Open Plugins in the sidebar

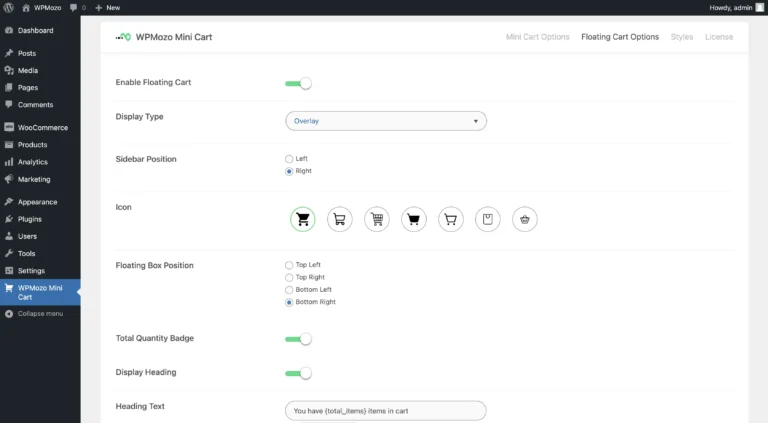[x=40, y=219]
